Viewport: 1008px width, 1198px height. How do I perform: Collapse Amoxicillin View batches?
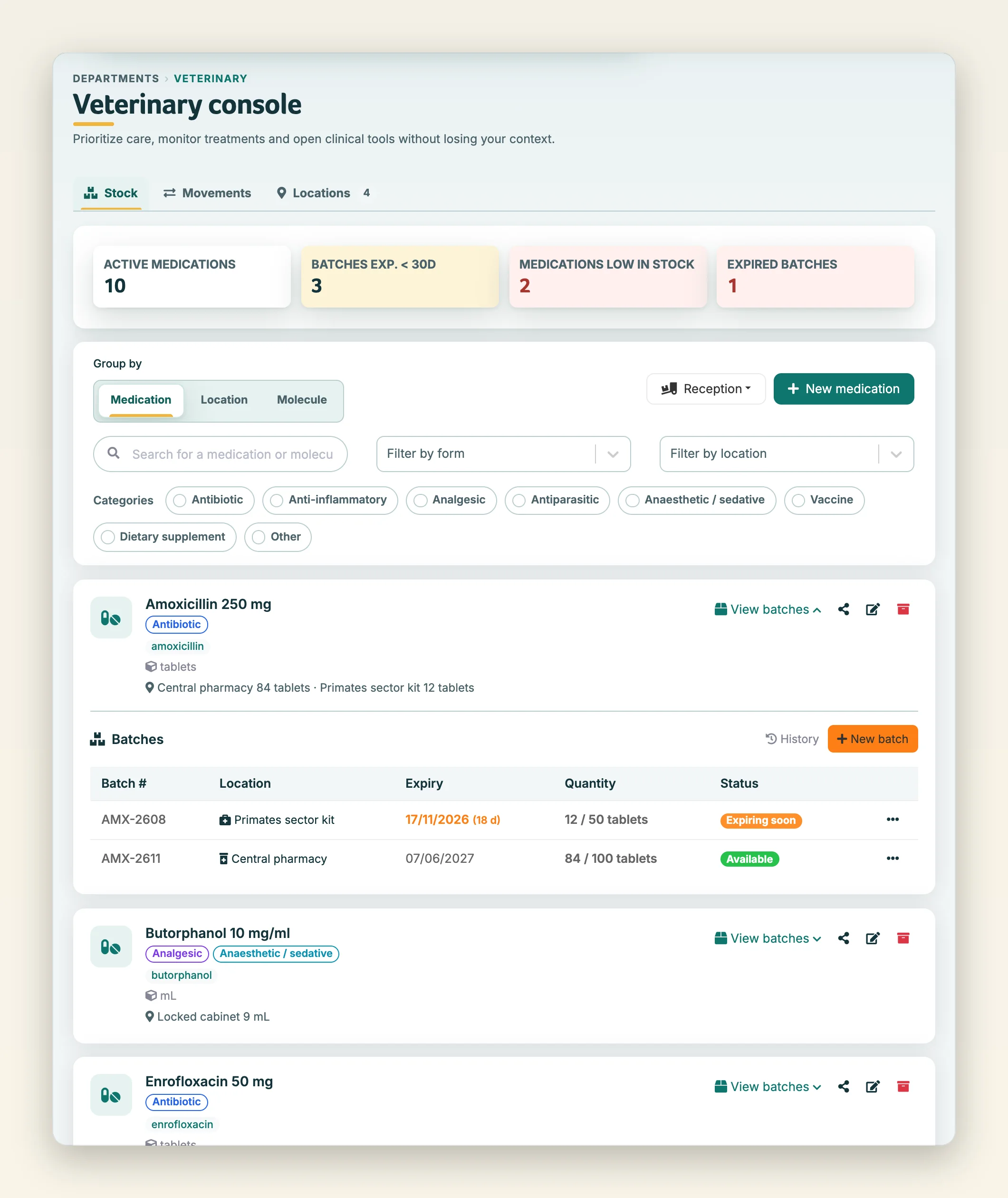[768, 609]
